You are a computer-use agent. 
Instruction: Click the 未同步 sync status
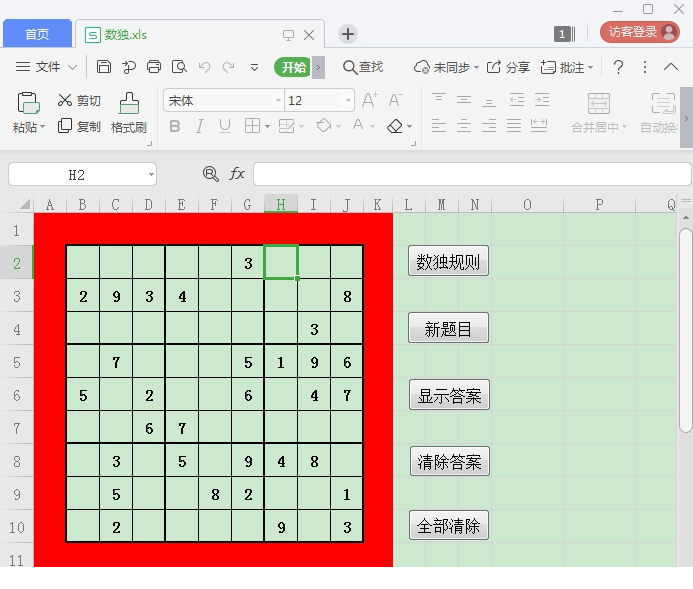pyautogui.click(x=446, y=67)
